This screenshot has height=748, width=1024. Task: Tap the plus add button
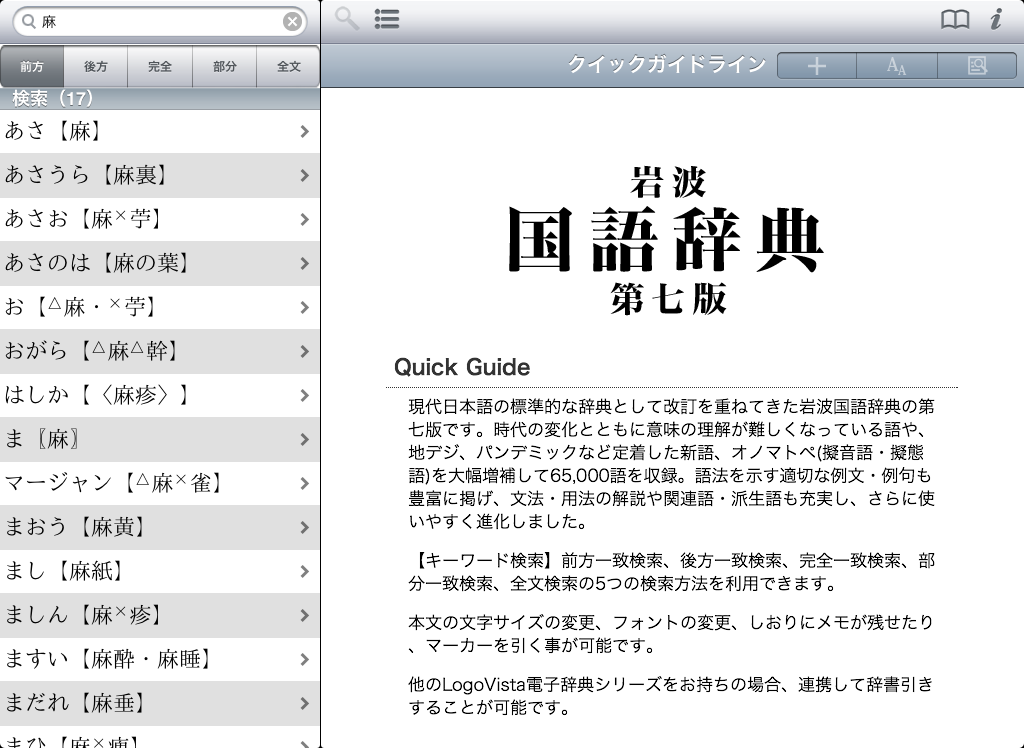point(817,66)
